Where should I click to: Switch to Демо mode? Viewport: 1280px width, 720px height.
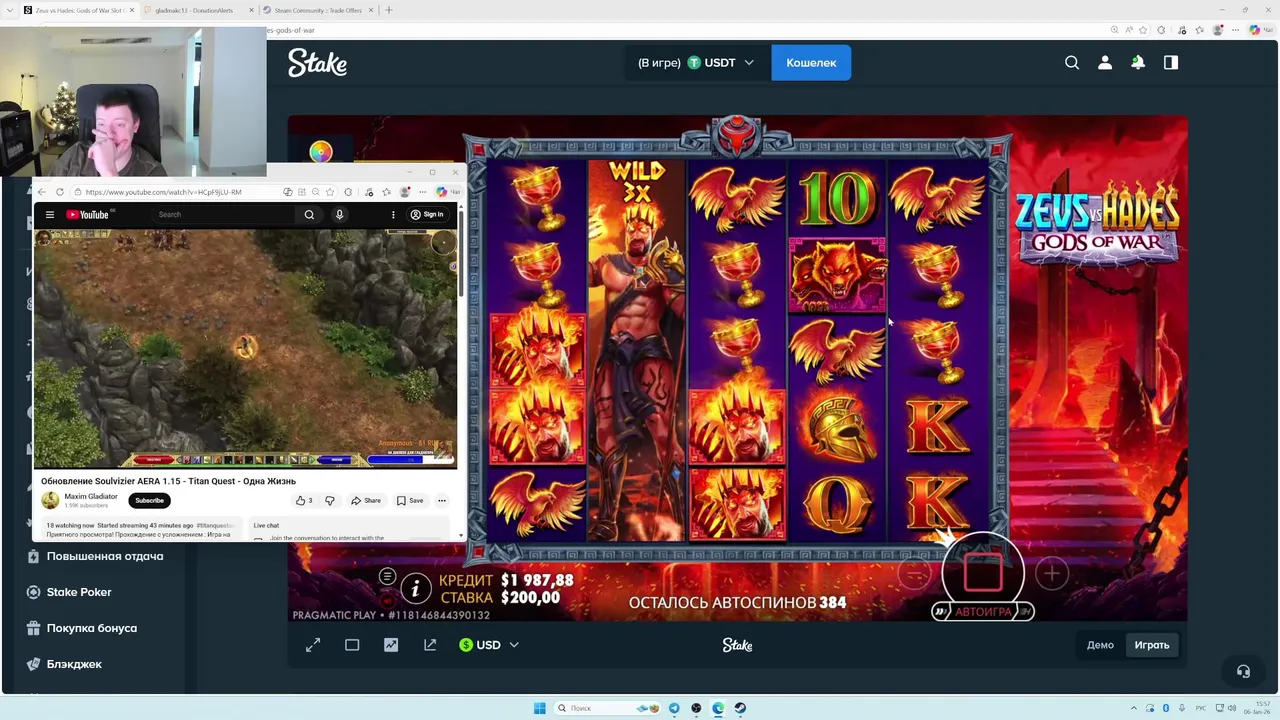(x=1100, y=645)
